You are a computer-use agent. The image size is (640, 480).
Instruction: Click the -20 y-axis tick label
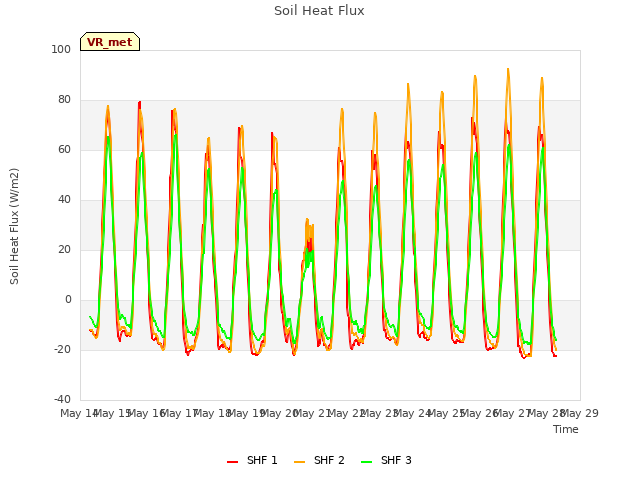pyautogui.click(x=62, y=350)
